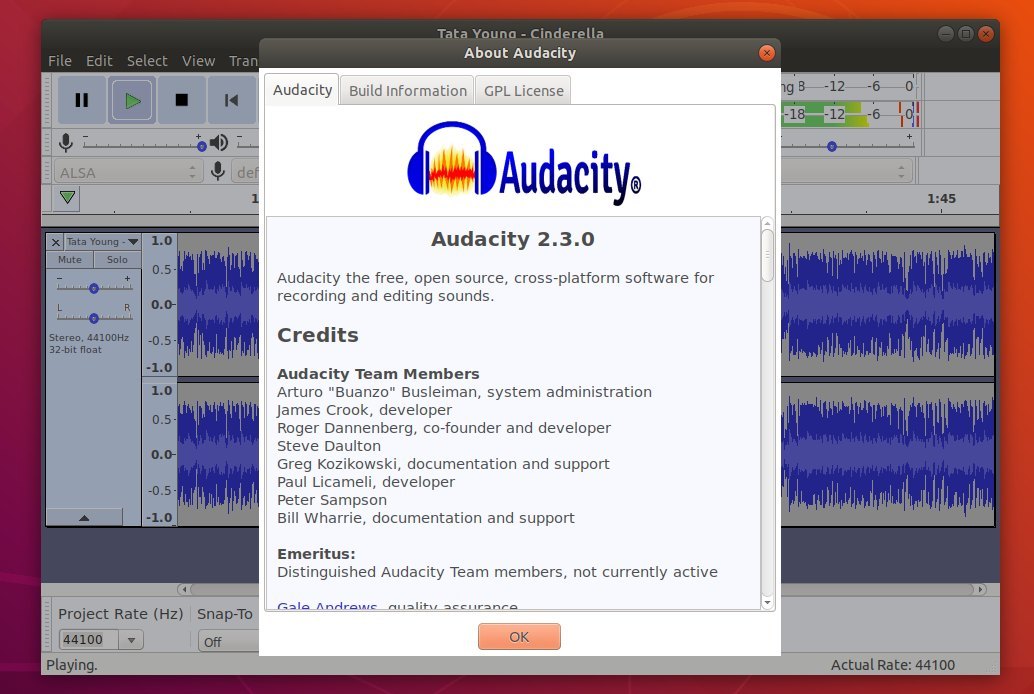Open the View menu
This screenshot has width=1034, height=694.
point(198,61)
